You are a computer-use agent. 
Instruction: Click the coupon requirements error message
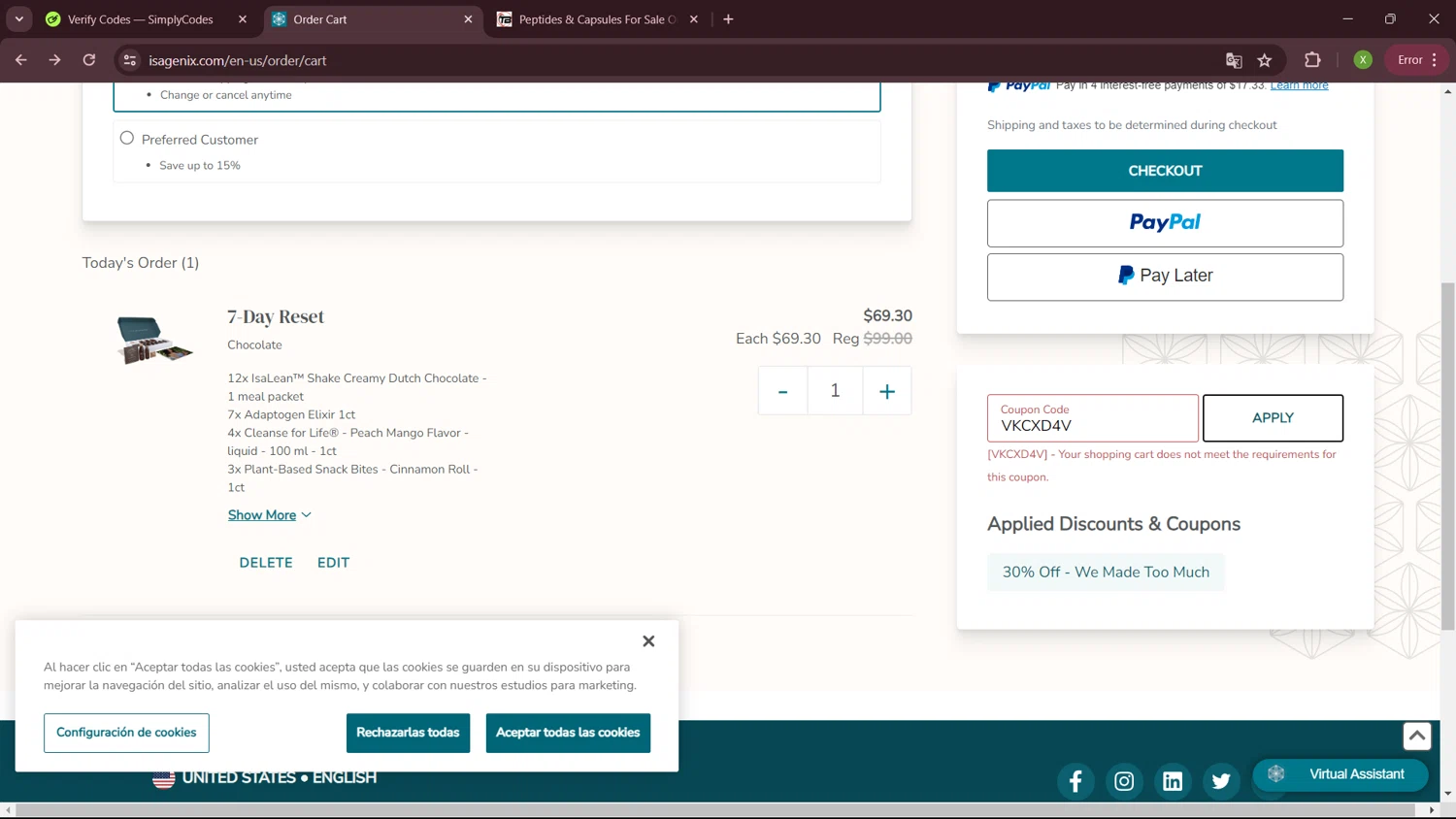[1162, 466]
